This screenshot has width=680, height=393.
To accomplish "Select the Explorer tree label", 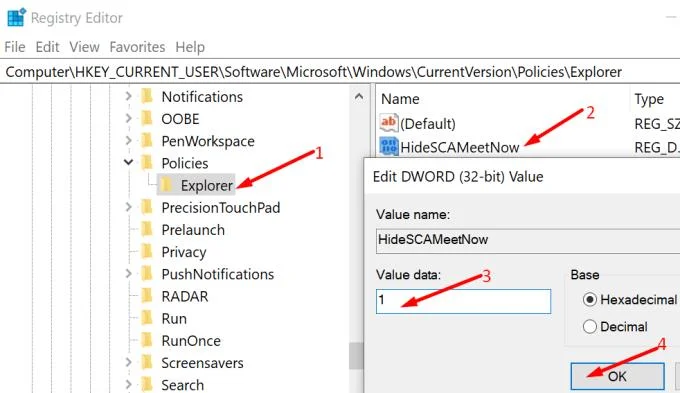I will [207, 186].
